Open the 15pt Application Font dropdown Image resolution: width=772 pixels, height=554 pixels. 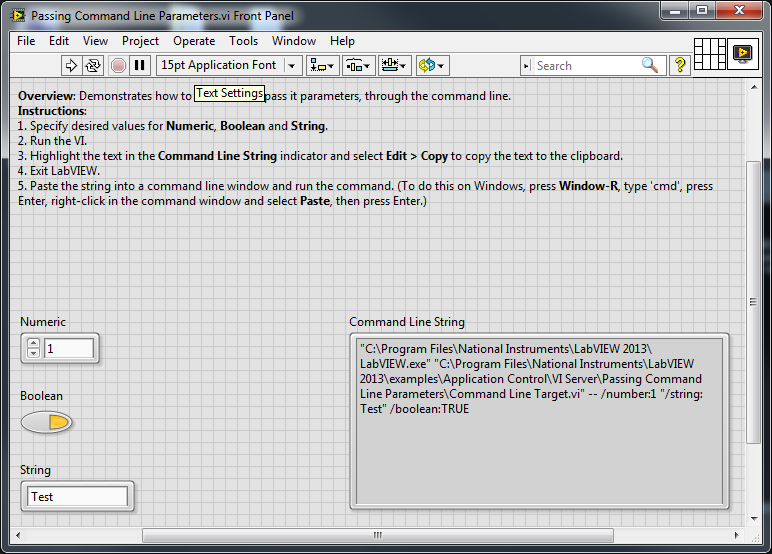[229, 65]
